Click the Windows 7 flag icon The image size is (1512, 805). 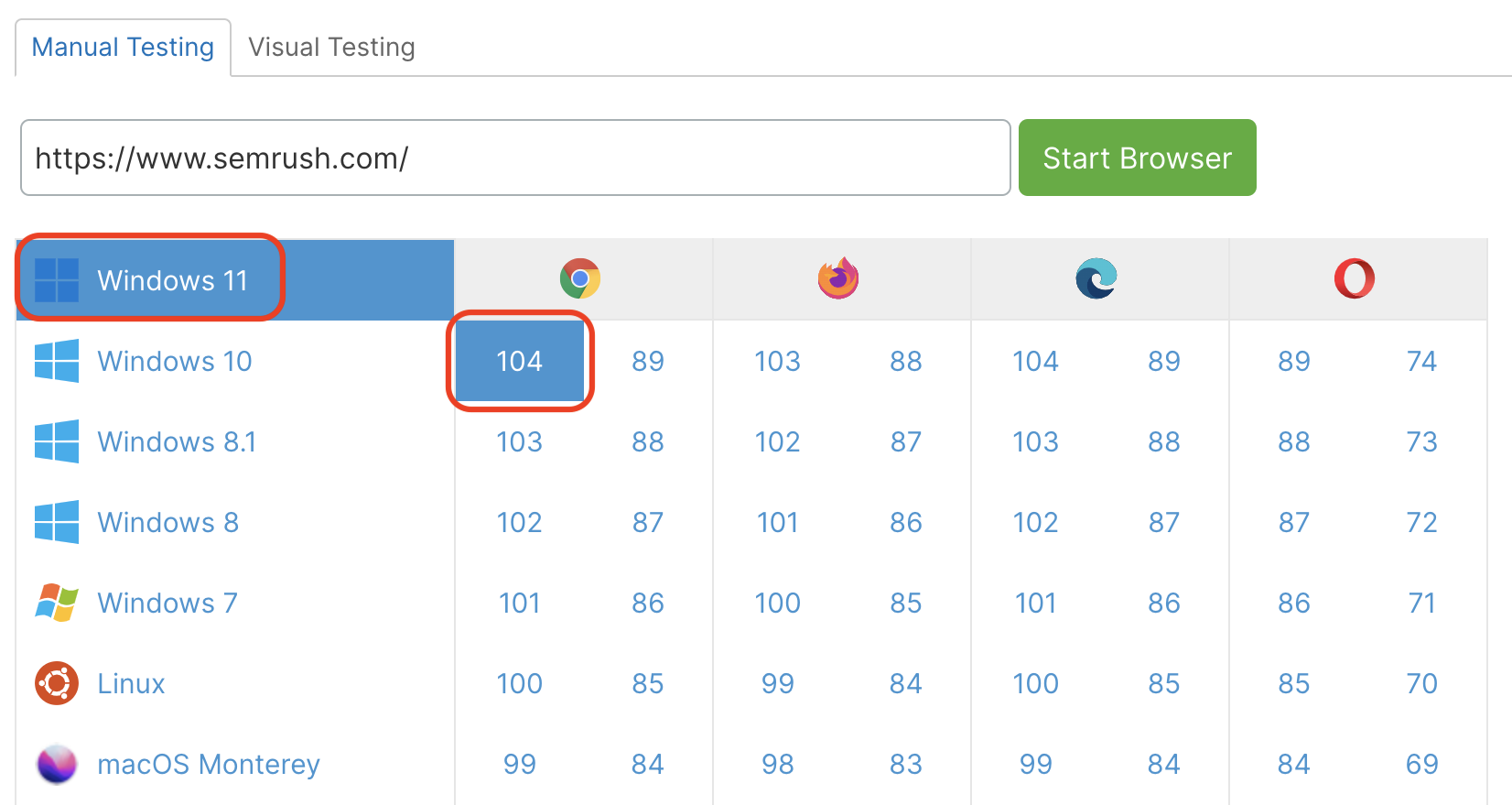click(57, 603)
